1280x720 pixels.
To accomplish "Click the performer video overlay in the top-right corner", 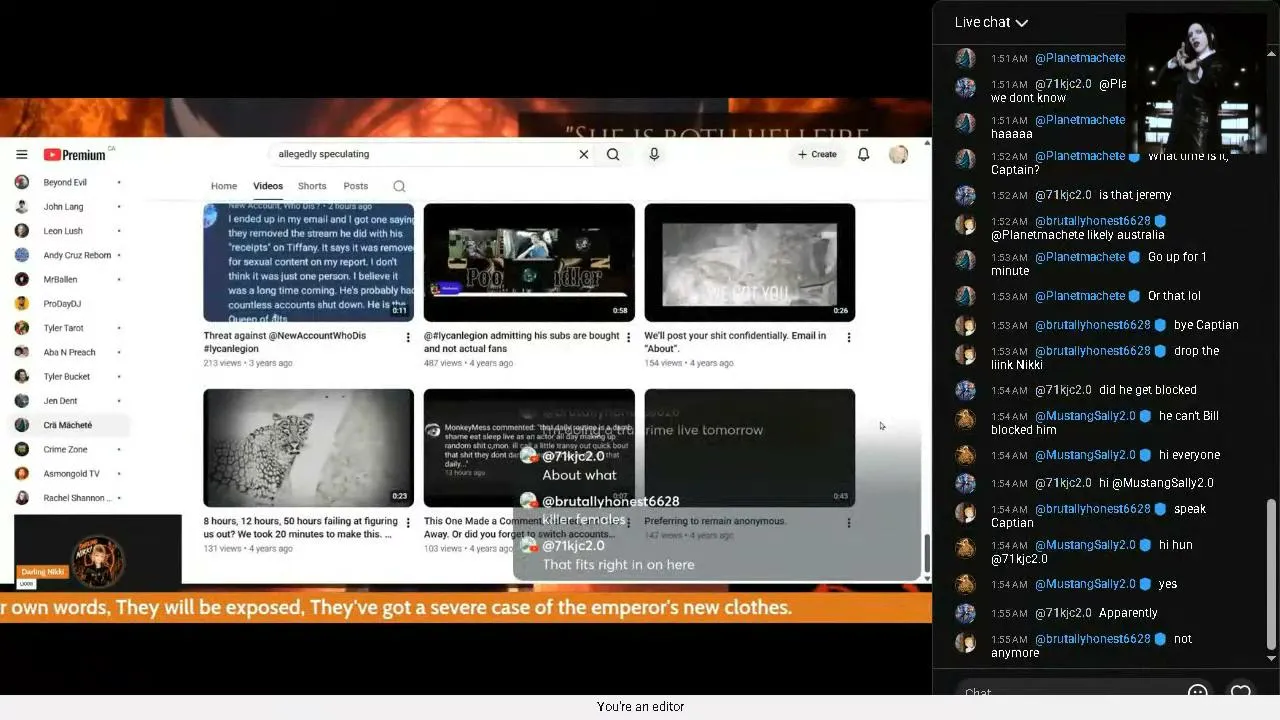I will 1196,83.
